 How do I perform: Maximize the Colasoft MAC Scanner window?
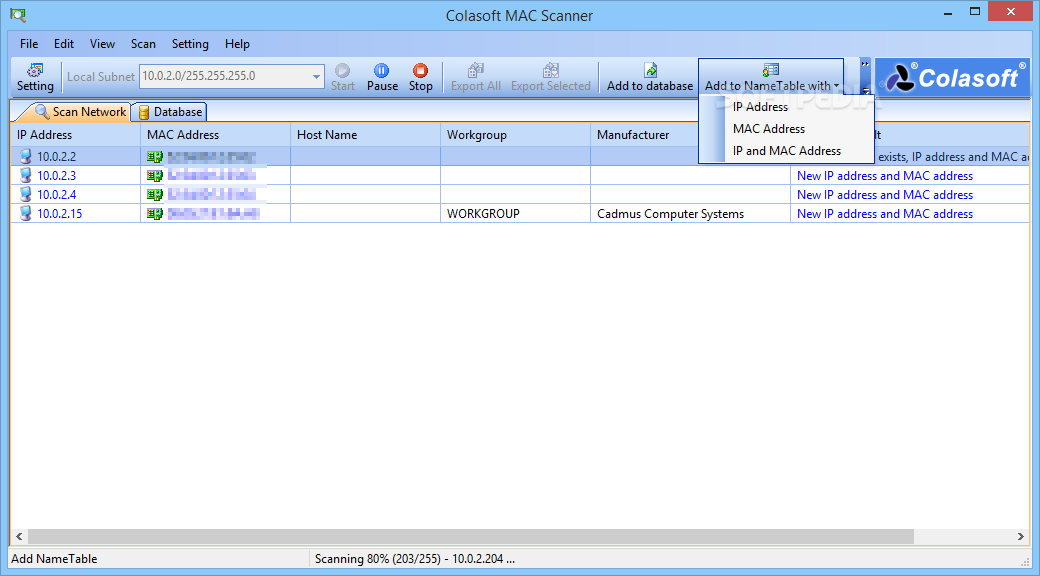pos(974,12)
